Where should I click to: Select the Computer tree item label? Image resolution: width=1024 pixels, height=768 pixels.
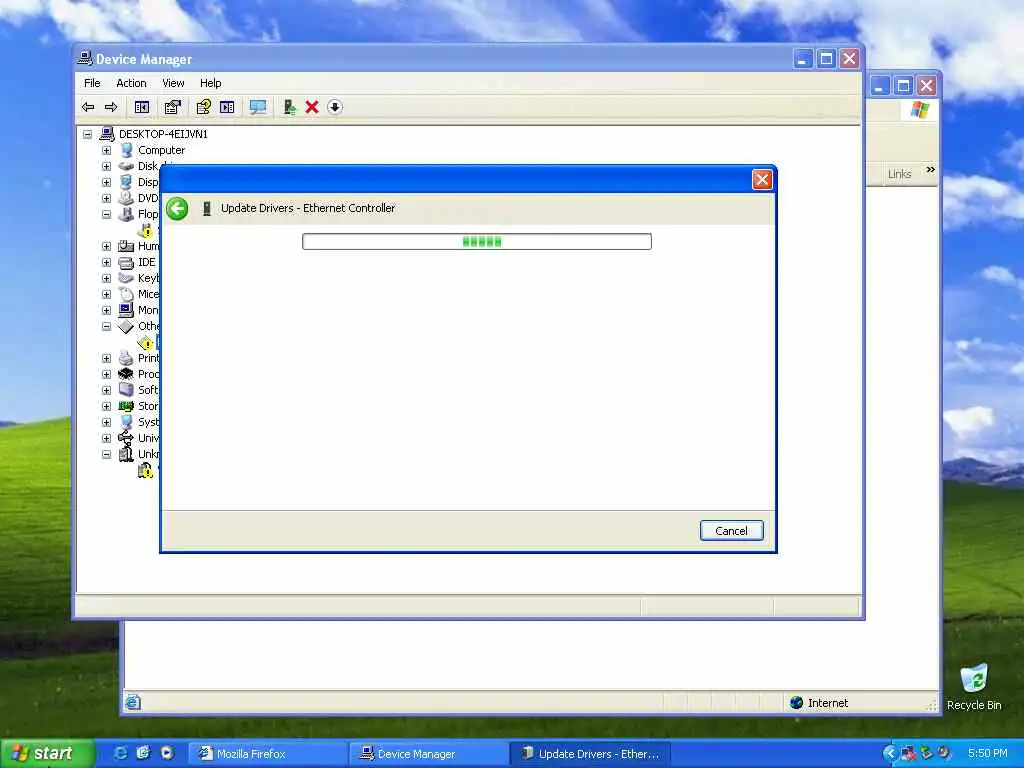pos(161,150)
